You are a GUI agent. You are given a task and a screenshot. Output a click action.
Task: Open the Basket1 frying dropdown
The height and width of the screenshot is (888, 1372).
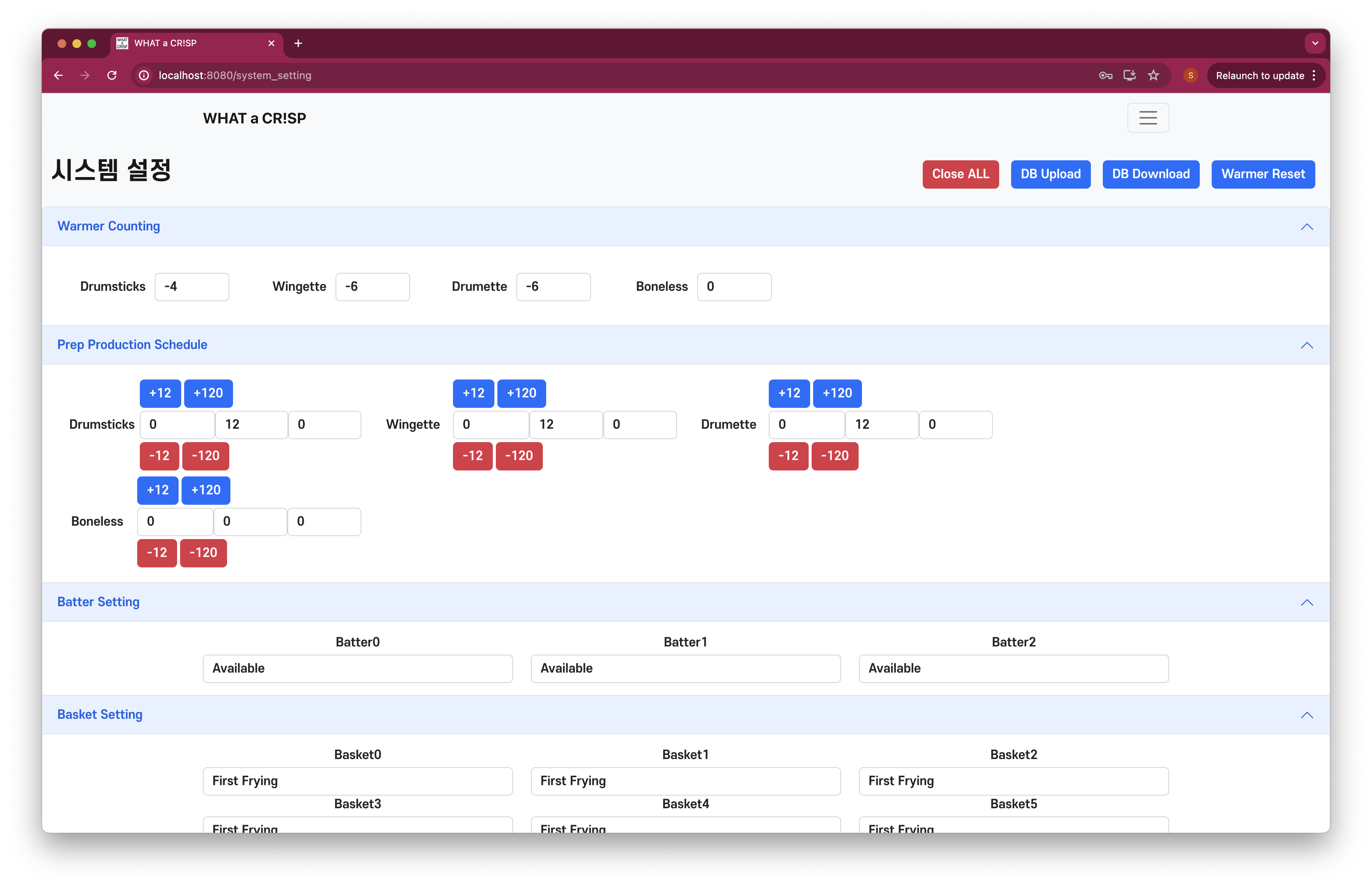point(685,781)
